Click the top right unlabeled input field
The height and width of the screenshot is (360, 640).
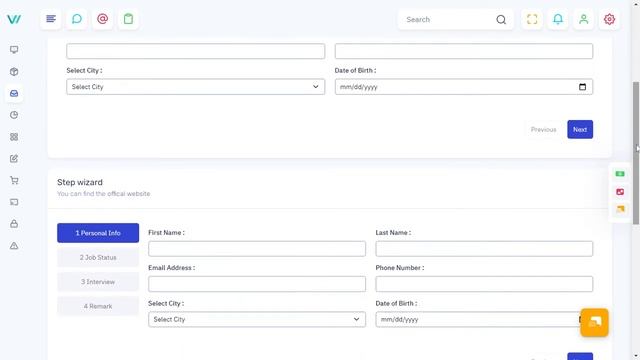pos(464,51)
